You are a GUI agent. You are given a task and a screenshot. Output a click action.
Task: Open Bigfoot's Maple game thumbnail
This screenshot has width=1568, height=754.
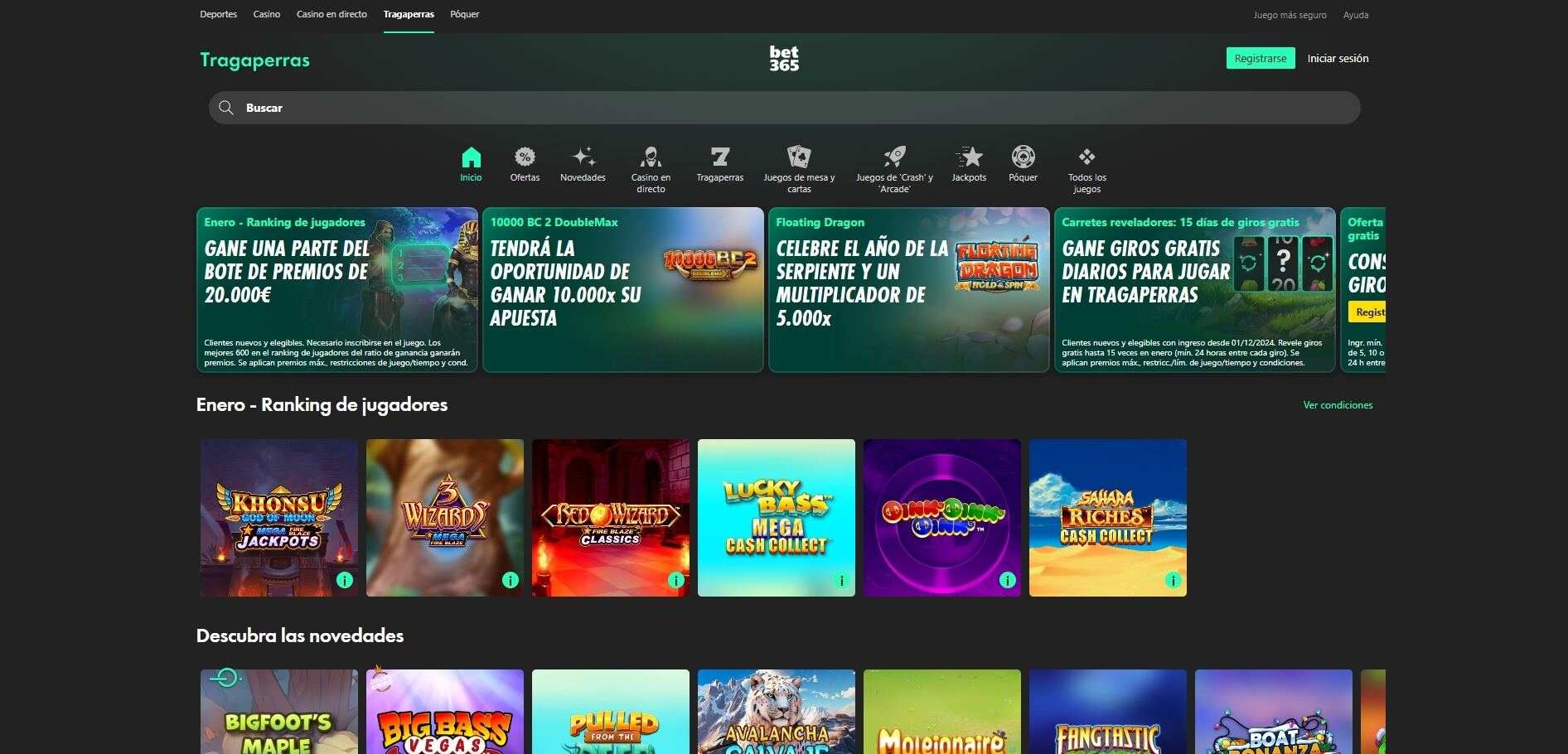tap(279, 713)
